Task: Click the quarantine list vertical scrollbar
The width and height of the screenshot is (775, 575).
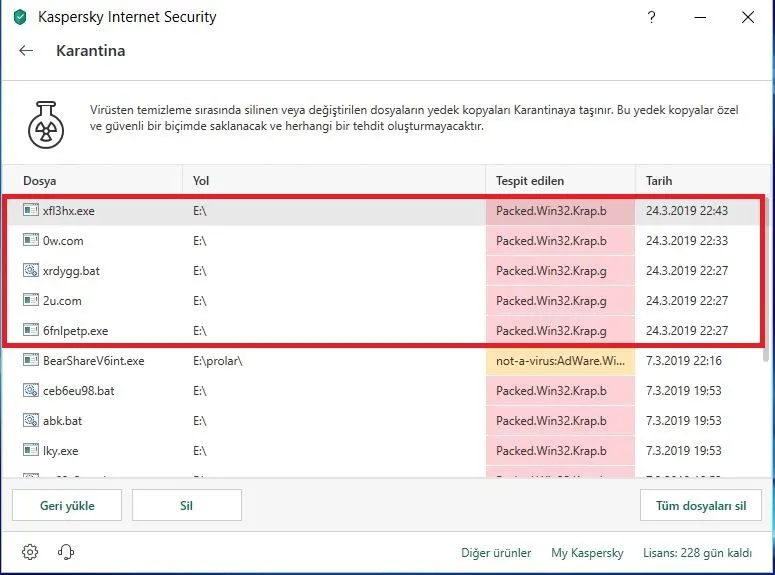Action: point(767,279)
